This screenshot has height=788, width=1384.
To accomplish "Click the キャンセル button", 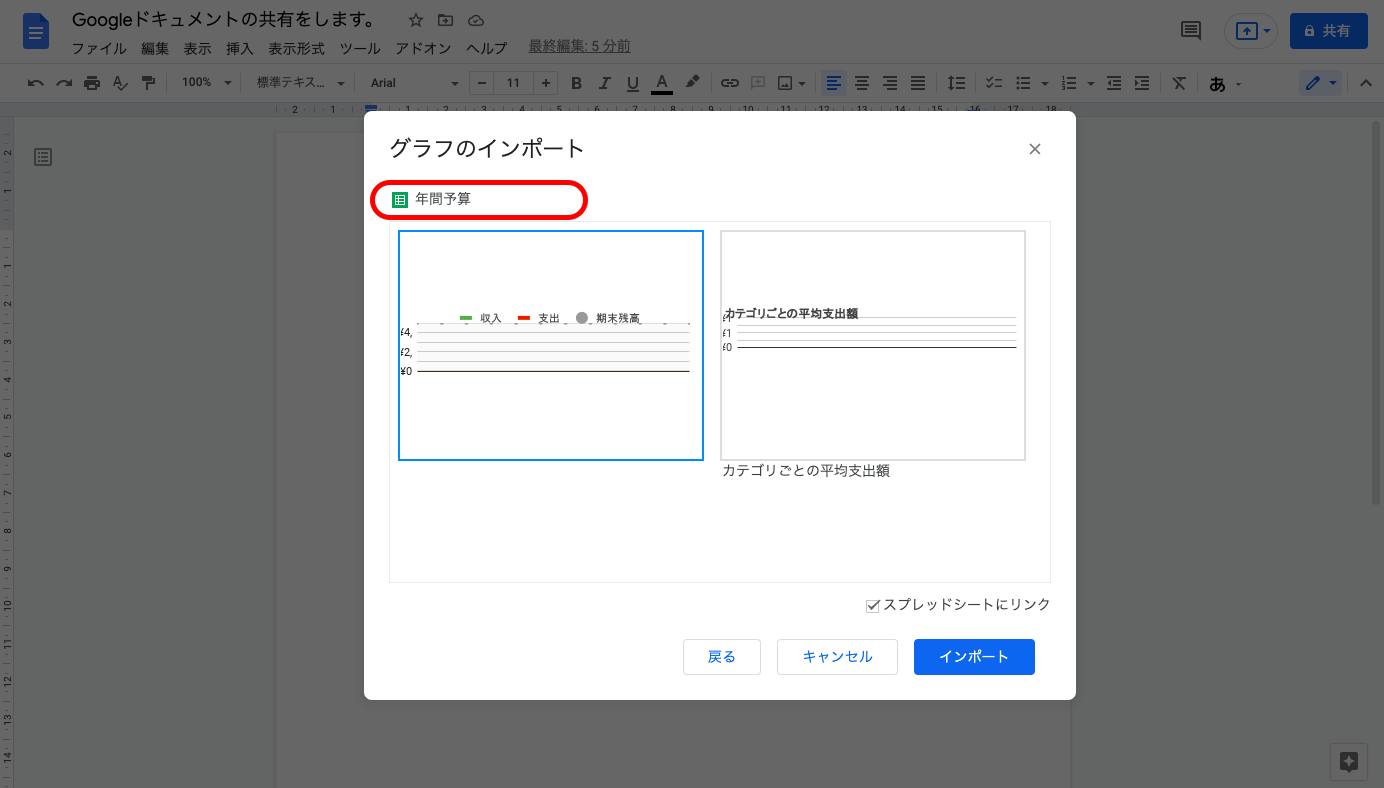I will coord(838,657).
